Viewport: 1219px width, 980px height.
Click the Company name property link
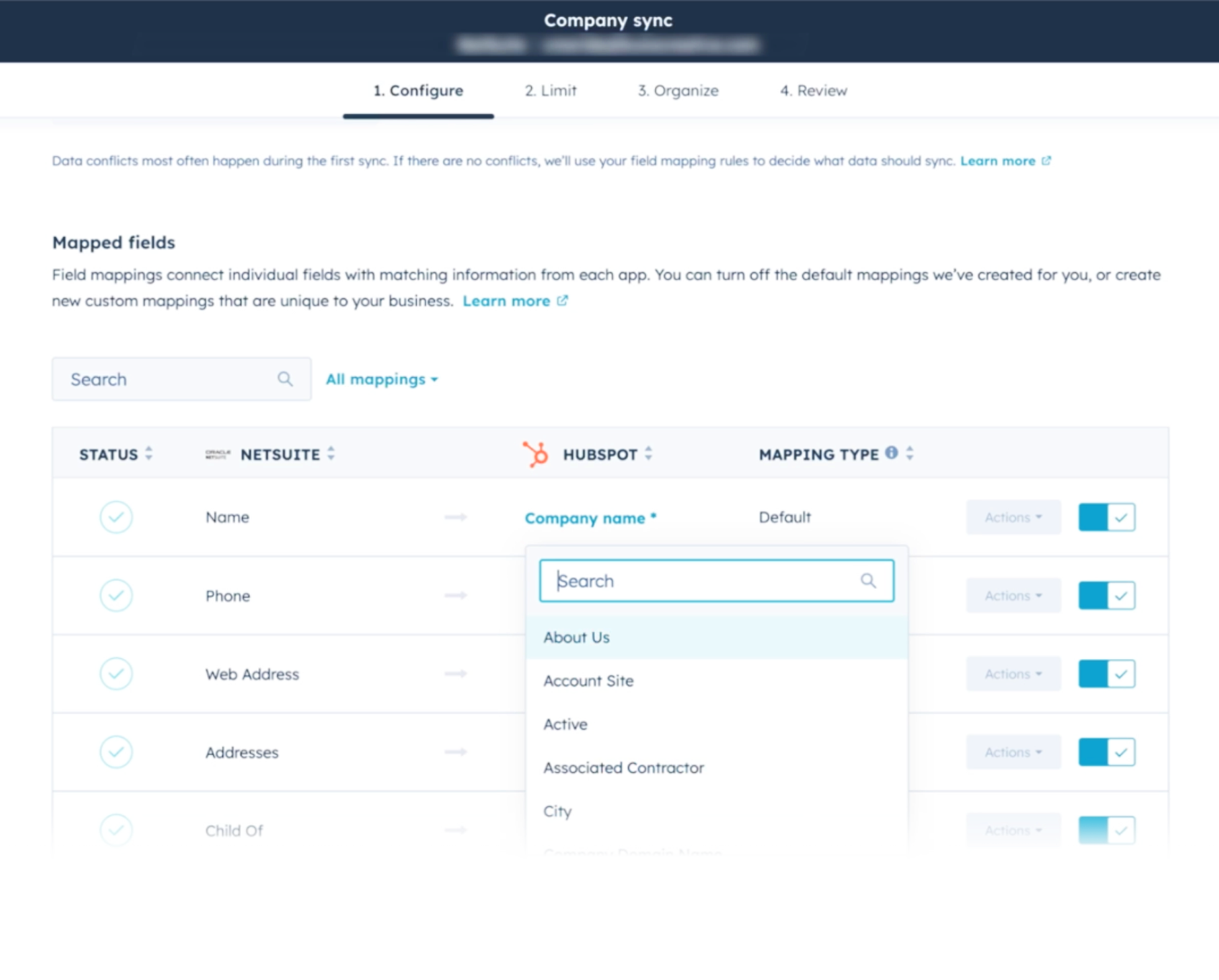click(x=585, y=518)
